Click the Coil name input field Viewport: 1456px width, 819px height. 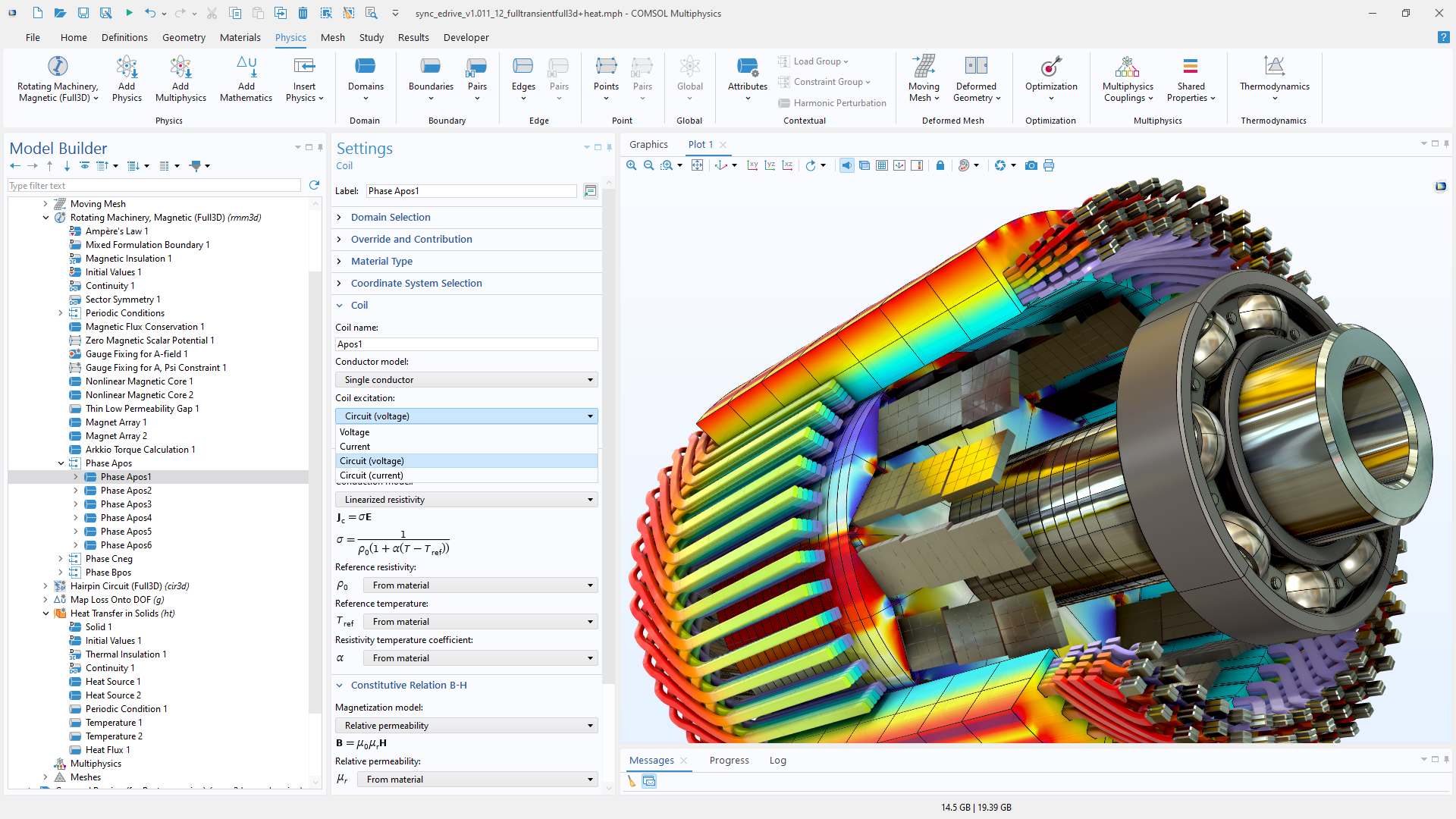[x=466, y=344]
